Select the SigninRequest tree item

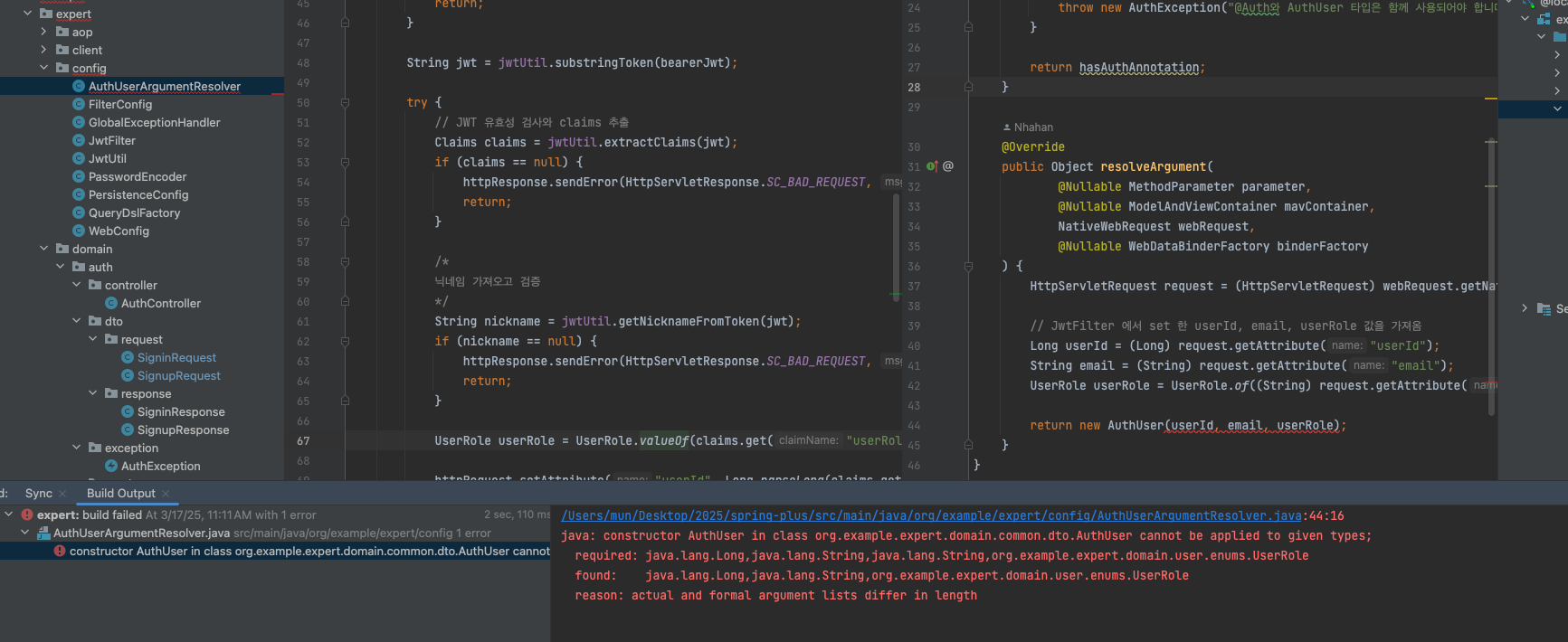click(x=176, y=357)
